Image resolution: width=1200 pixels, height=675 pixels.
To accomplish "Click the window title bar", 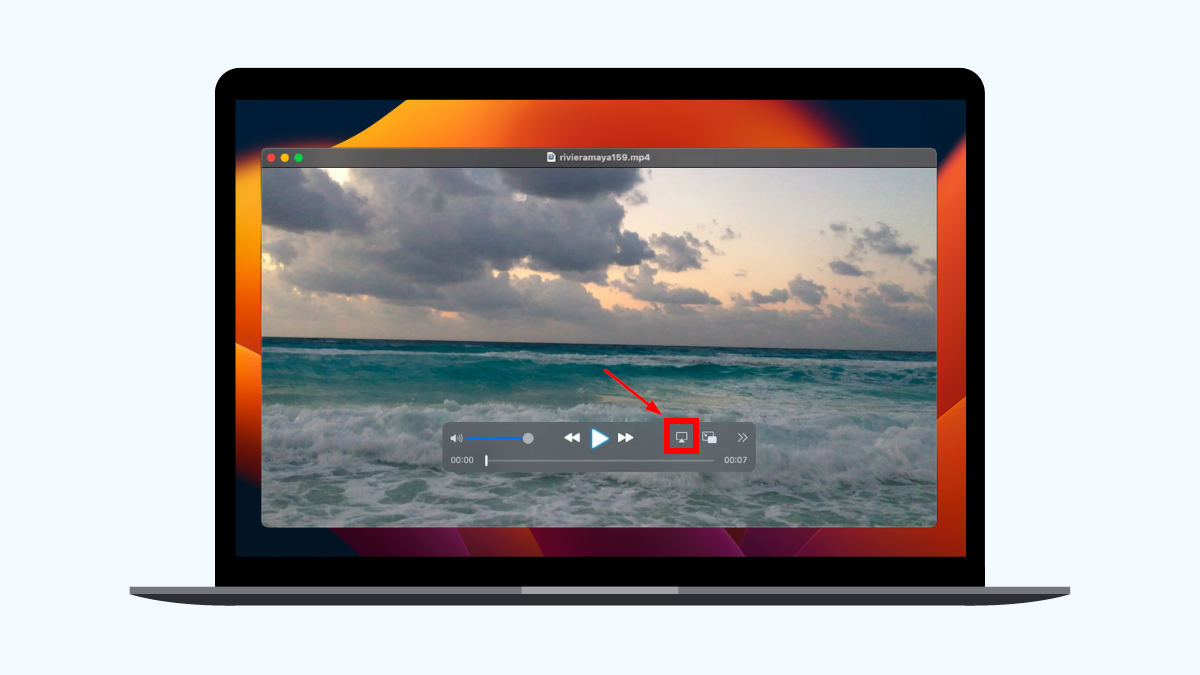I will click(420, 157).
